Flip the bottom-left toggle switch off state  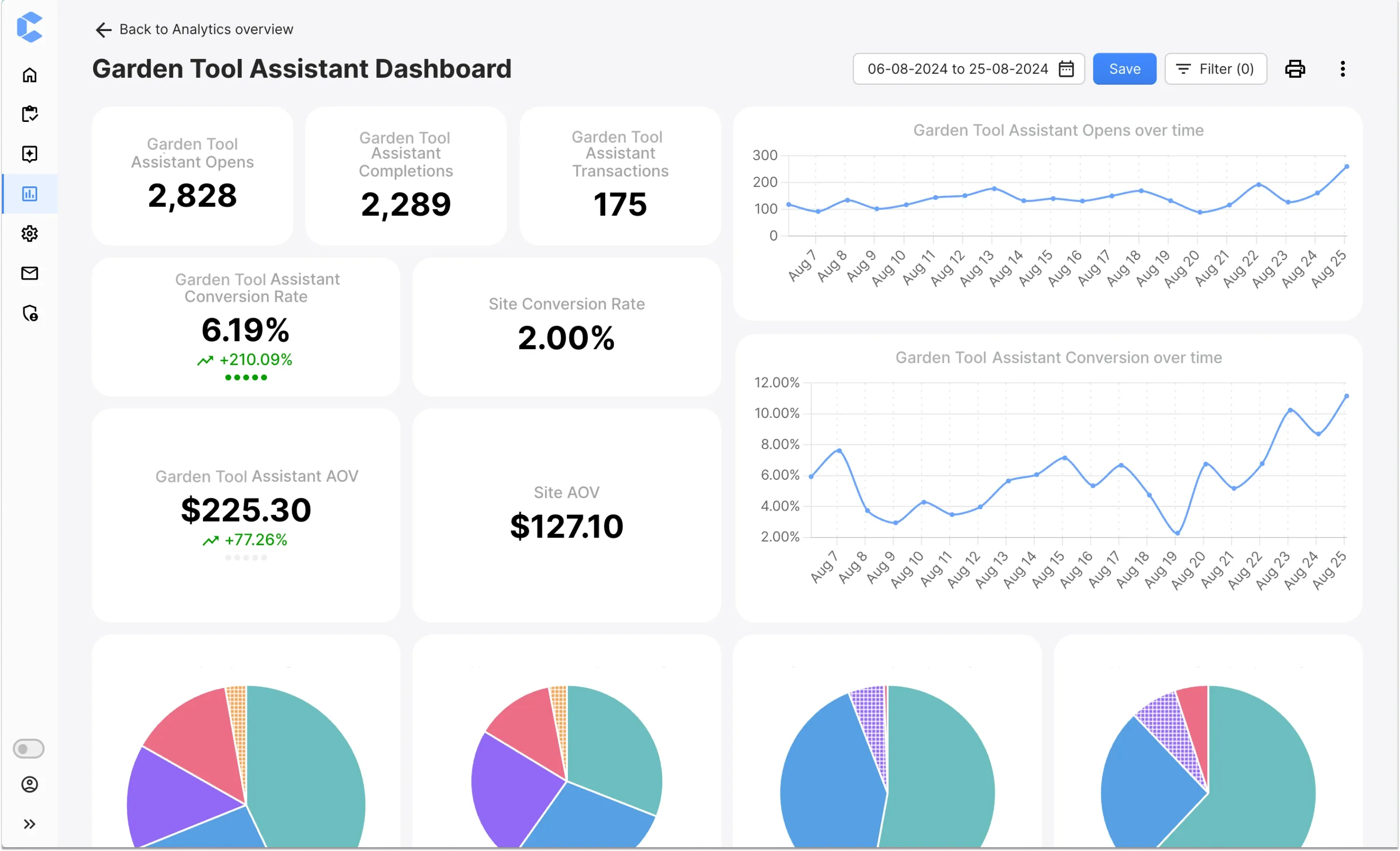[28, 749]
